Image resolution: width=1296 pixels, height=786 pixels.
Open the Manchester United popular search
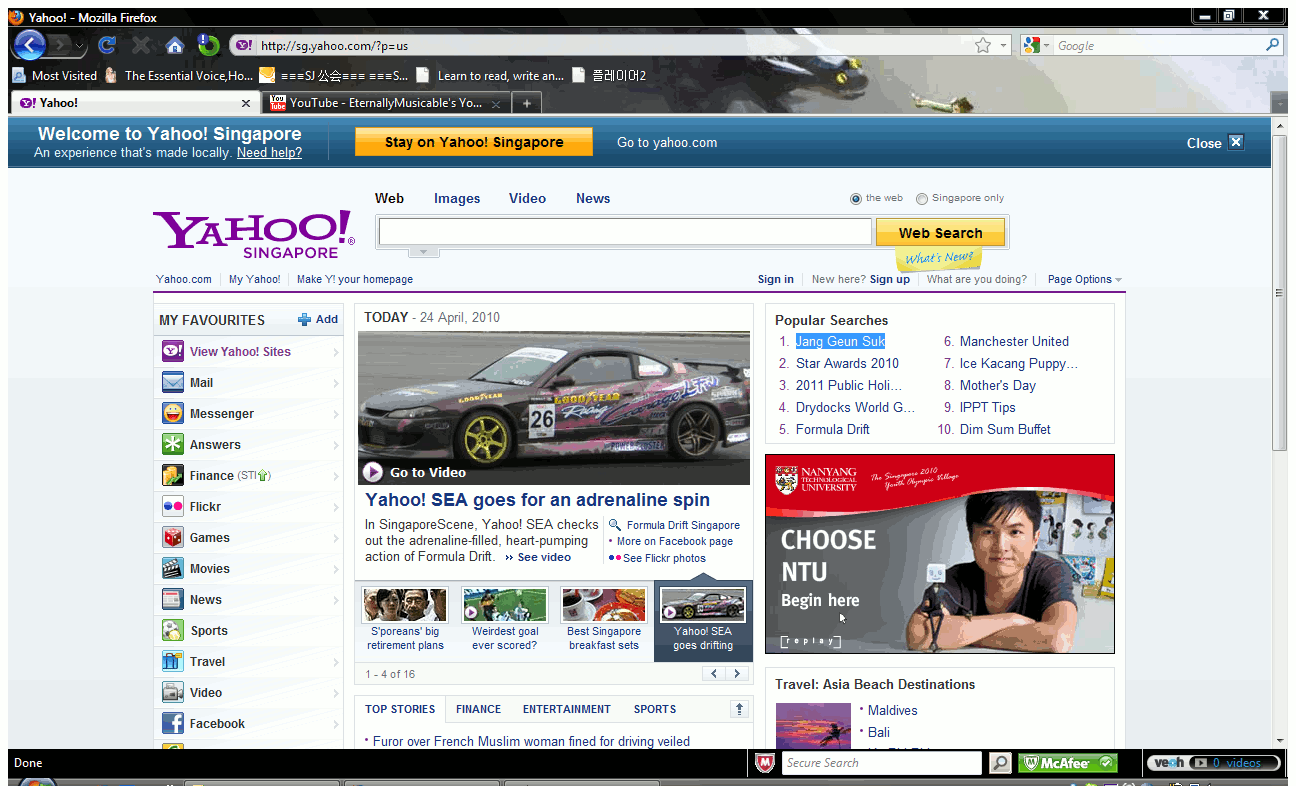pos(1014,341)
